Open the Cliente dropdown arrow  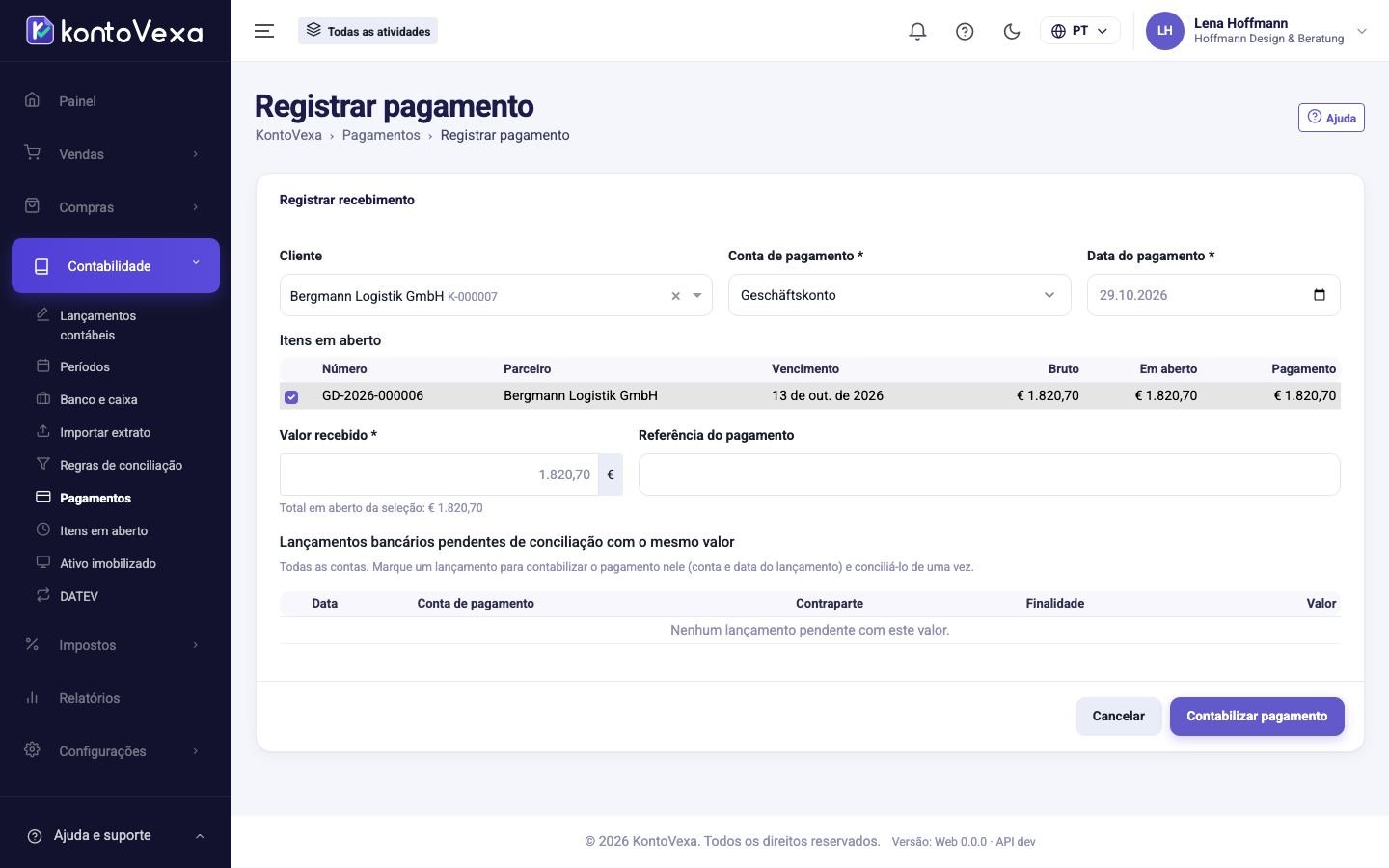coord(697,296)
